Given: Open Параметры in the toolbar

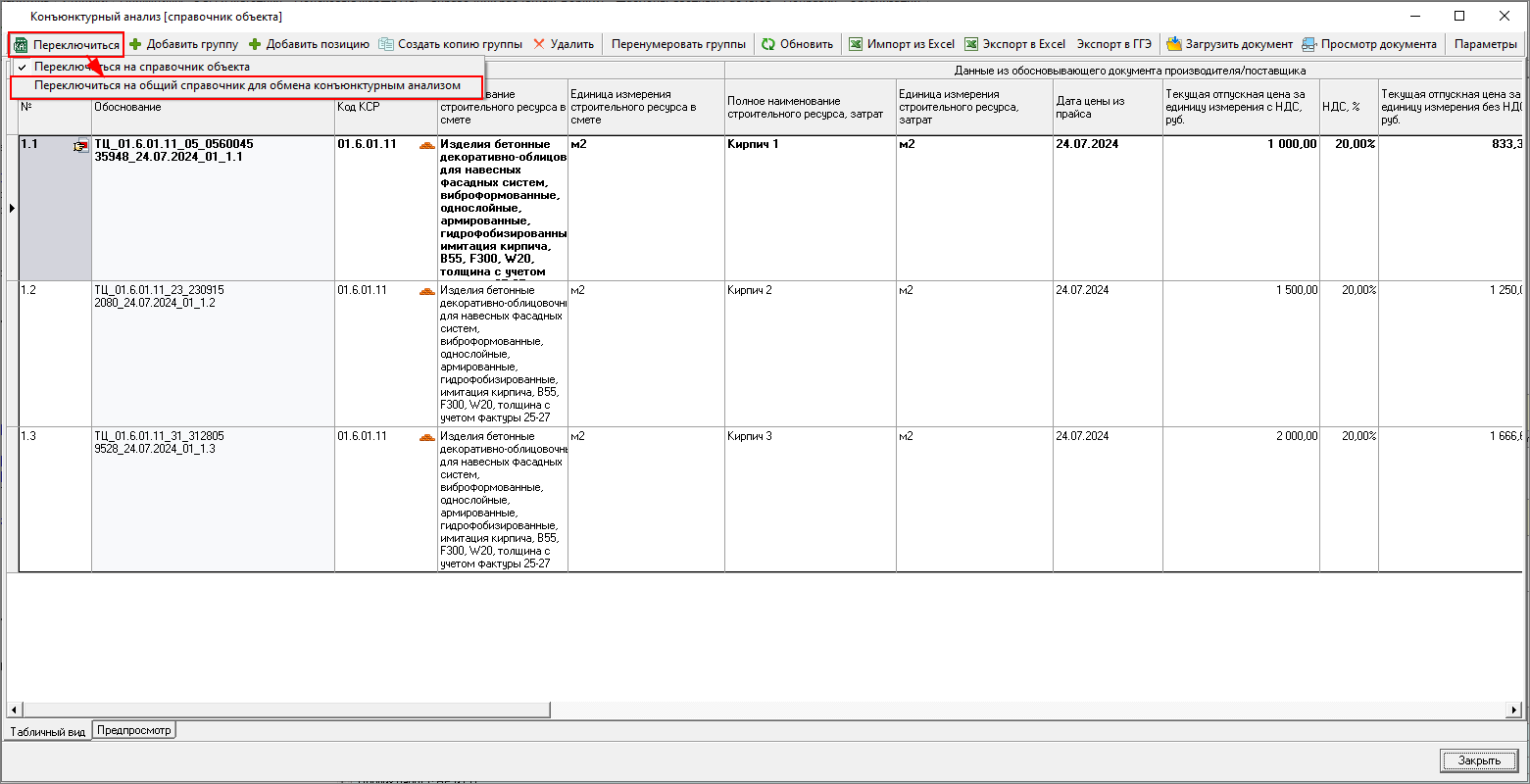Looking at the screenshot, I should tap(1485, 44).
